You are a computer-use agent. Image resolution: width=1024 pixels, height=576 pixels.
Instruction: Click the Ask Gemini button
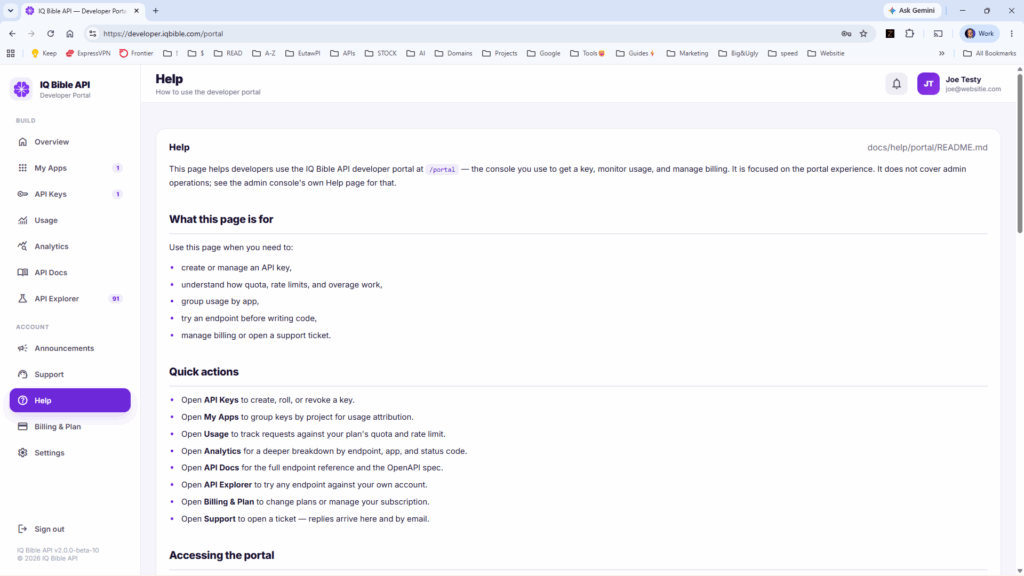(x=912, y=10)
